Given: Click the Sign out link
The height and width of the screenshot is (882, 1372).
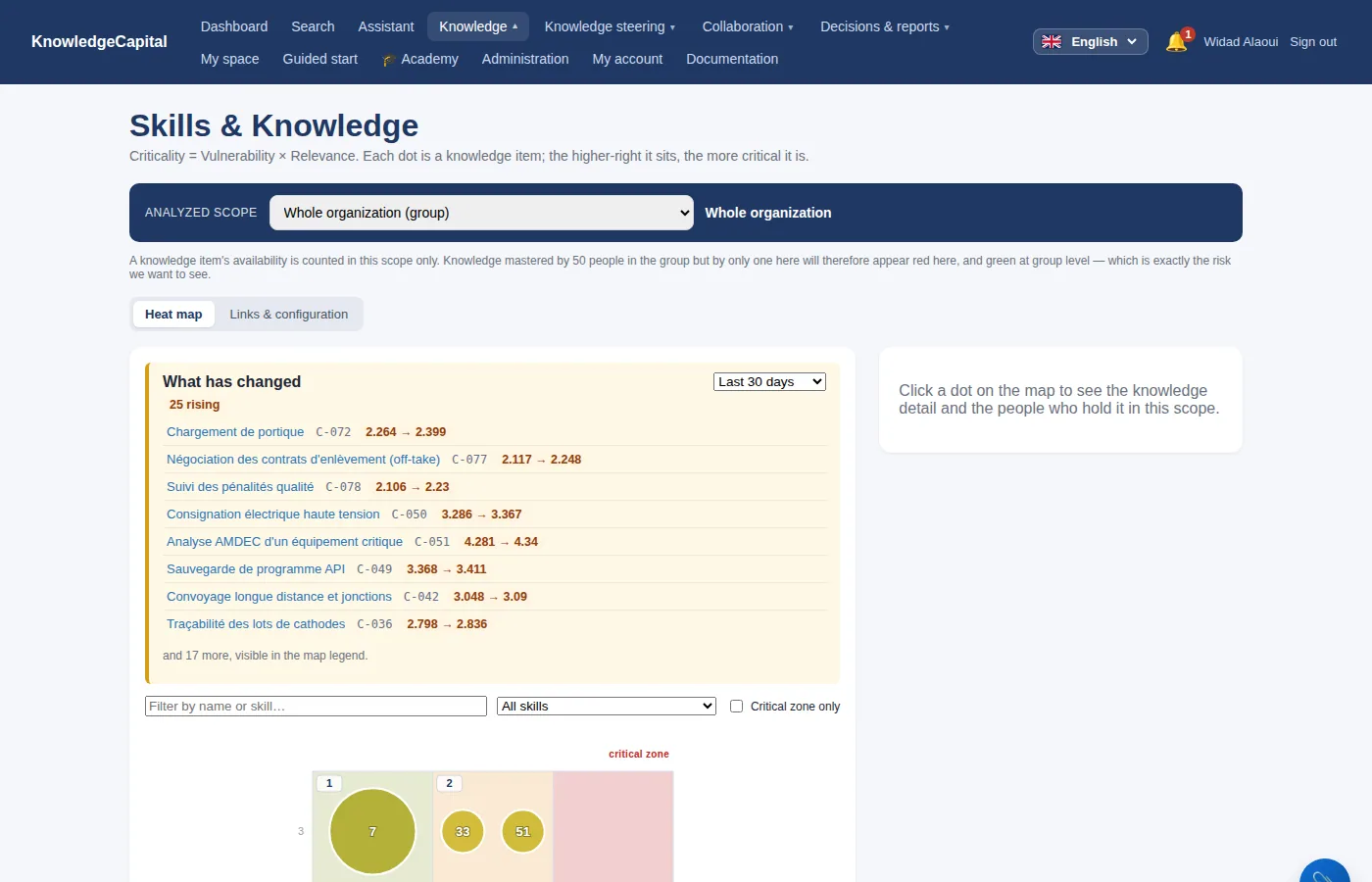Looking at the screenshot, I should coord(1313,42).
